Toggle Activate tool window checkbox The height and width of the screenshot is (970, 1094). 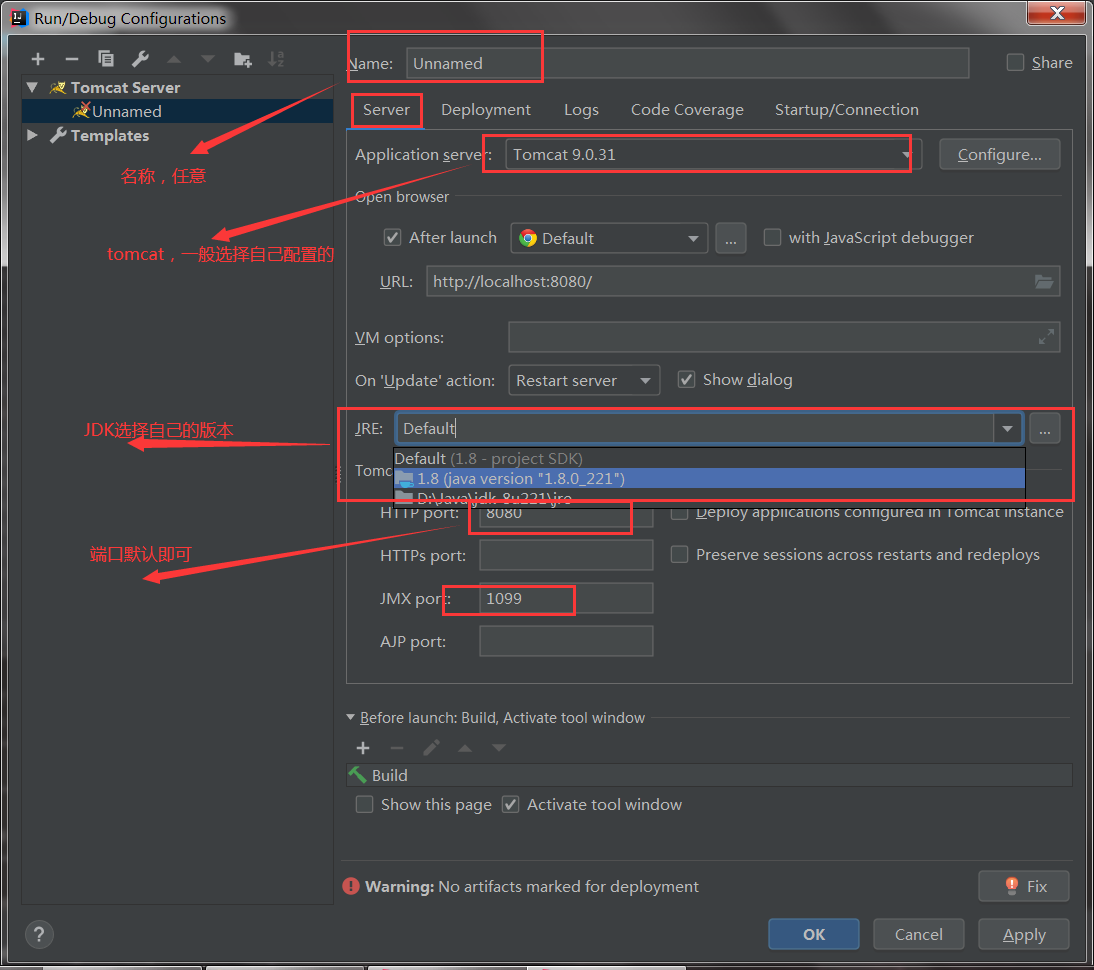click(x=511, y=805)
